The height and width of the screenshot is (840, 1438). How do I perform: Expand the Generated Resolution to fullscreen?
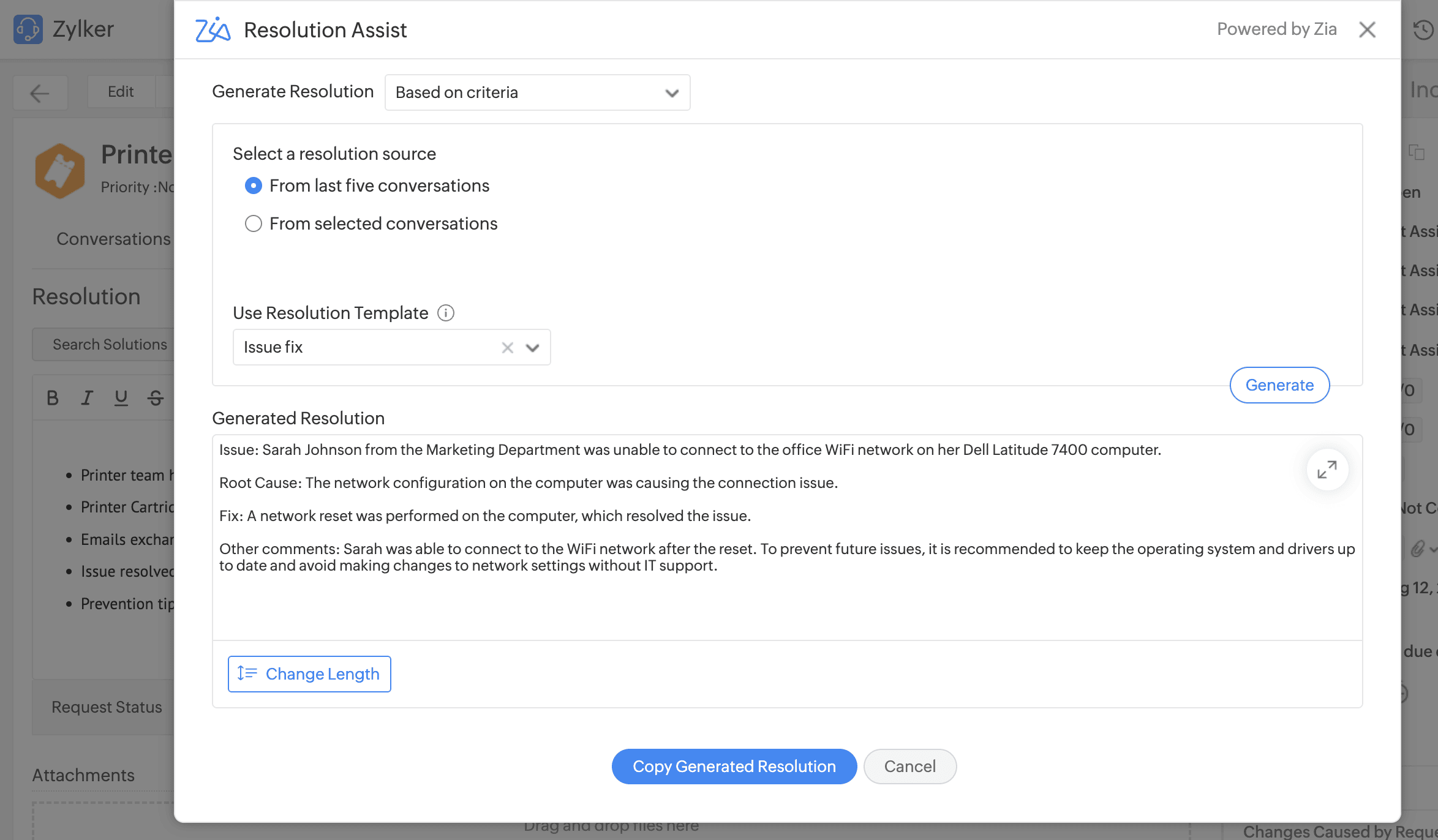point(1327,469)
